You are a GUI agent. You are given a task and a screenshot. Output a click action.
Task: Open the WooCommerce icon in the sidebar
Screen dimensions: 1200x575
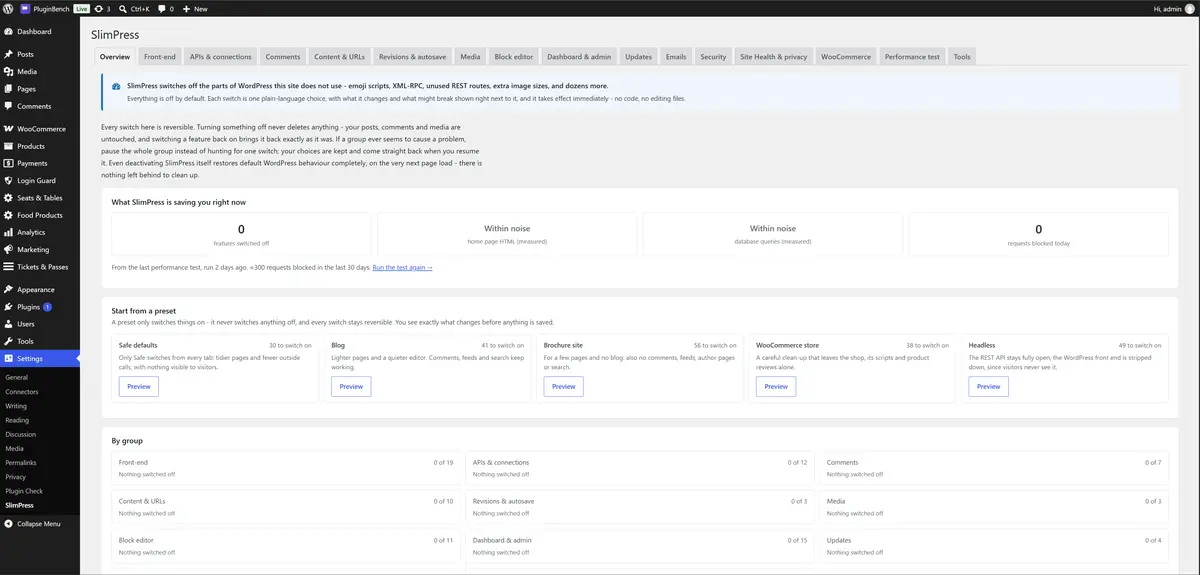(x=8, y=129)
